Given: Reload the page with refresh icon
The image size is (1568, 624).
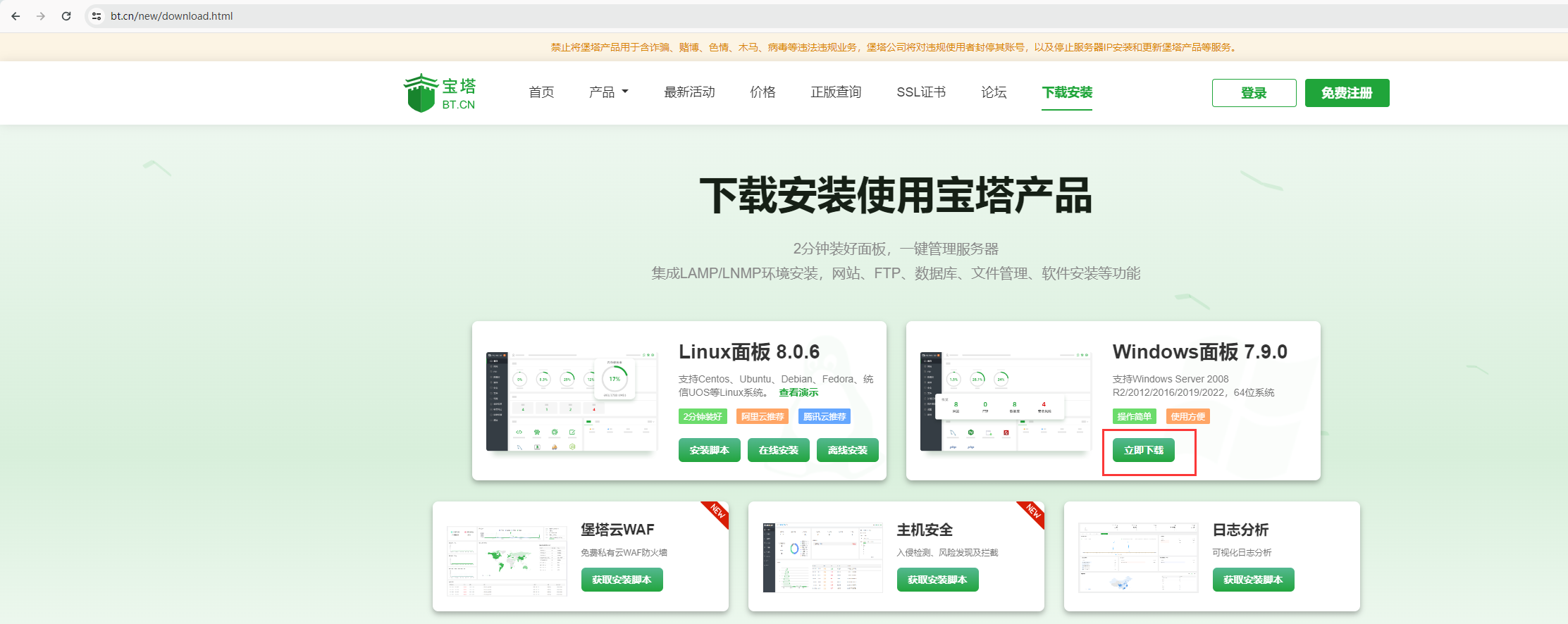Looking at the screenshot, I should click(x=66, y=15).
